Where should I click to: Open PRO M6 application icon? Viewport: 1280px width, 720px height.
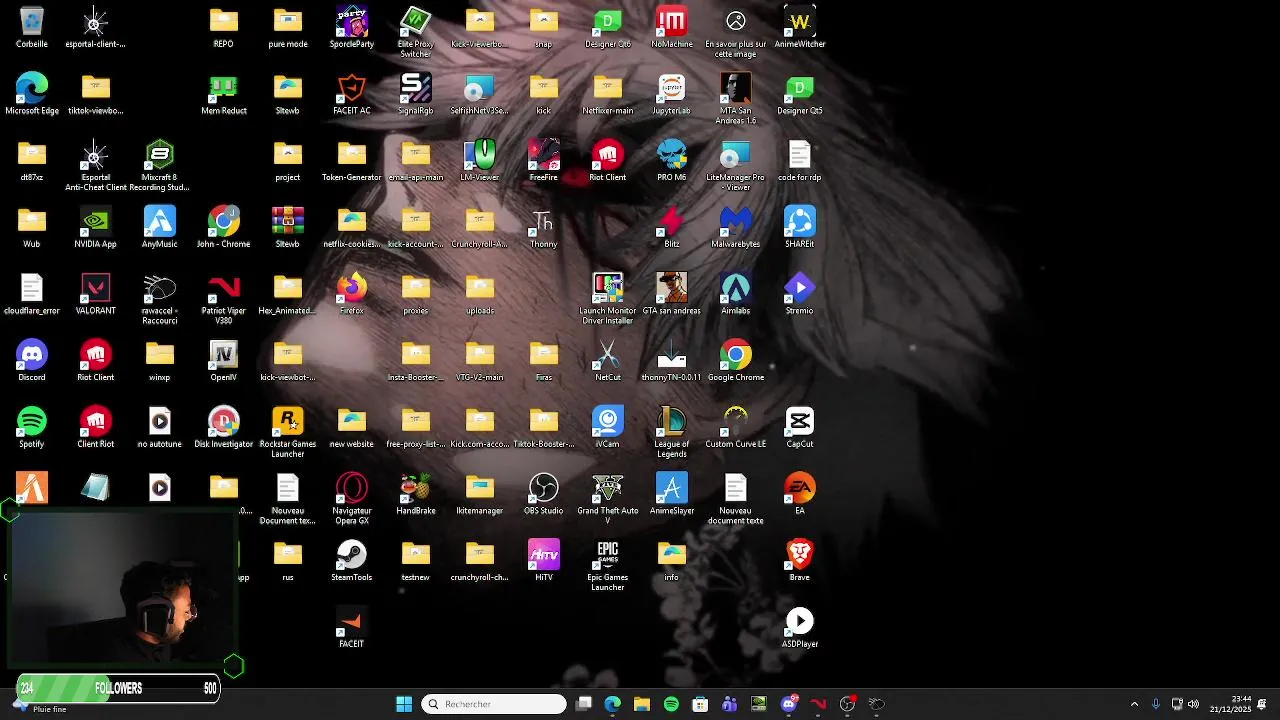(x=672, y=161)
